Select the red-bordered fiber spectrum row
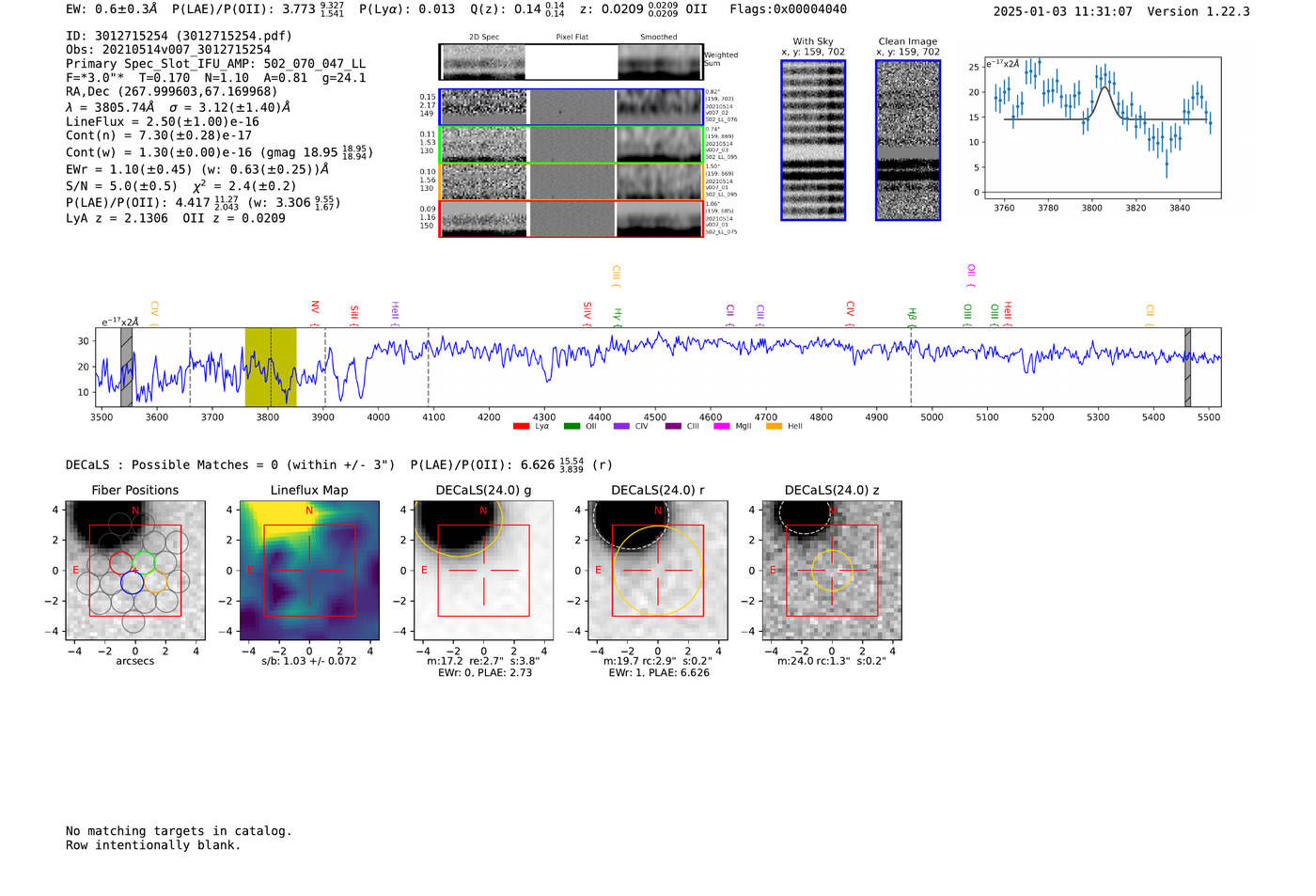This screenshot has height=896, width=1316. pyautogui.click(x=571, y=219)
